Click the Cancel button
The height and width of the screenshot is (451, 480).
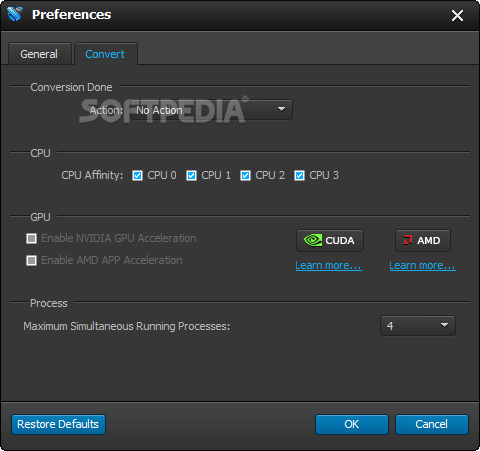click(x=432, y=424)
